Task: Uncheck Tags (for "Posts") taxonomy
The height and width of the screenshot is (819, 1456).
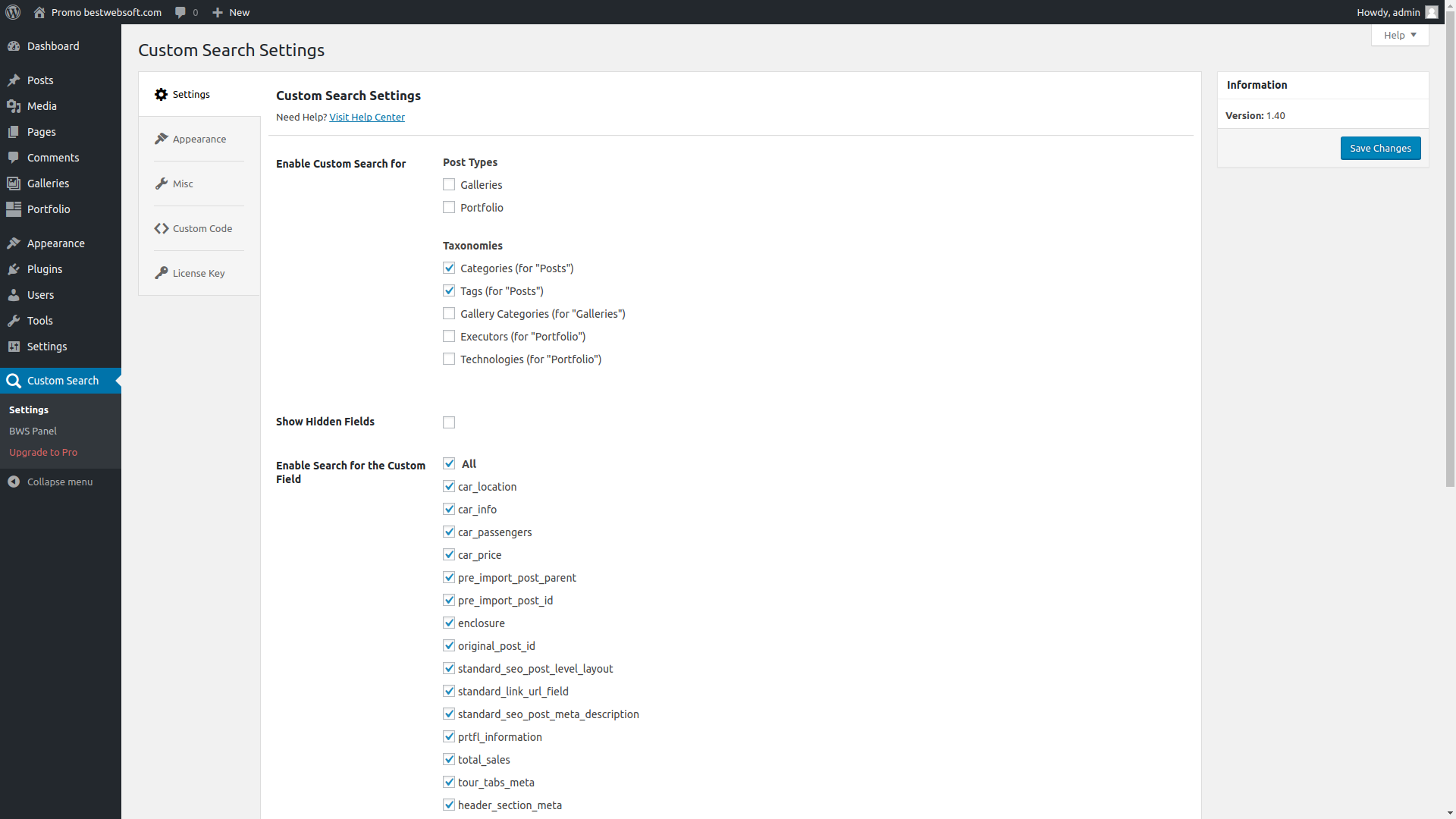Action: [449, 291]
